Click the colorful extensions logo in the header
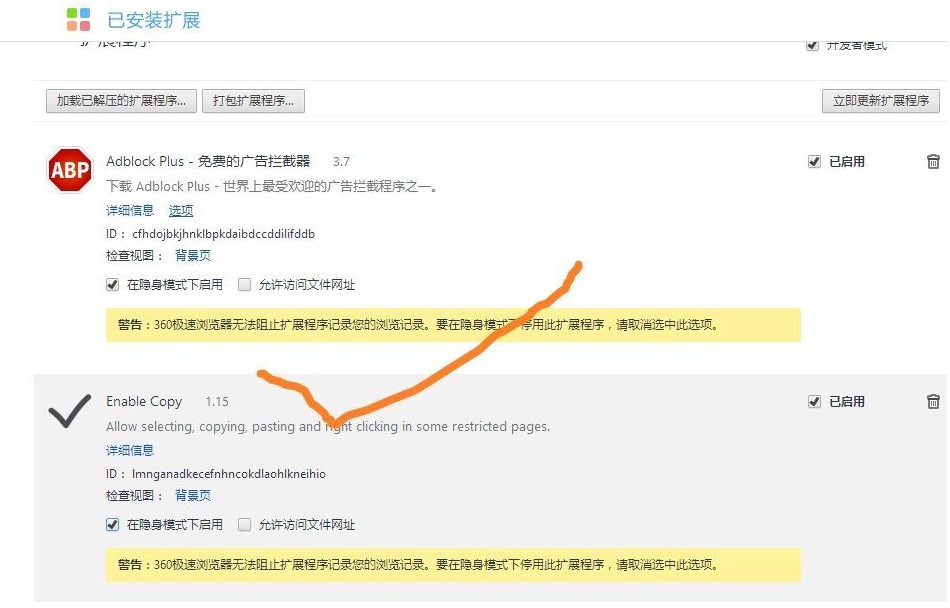Screen dimensions: 950x608 pos(79,19)
